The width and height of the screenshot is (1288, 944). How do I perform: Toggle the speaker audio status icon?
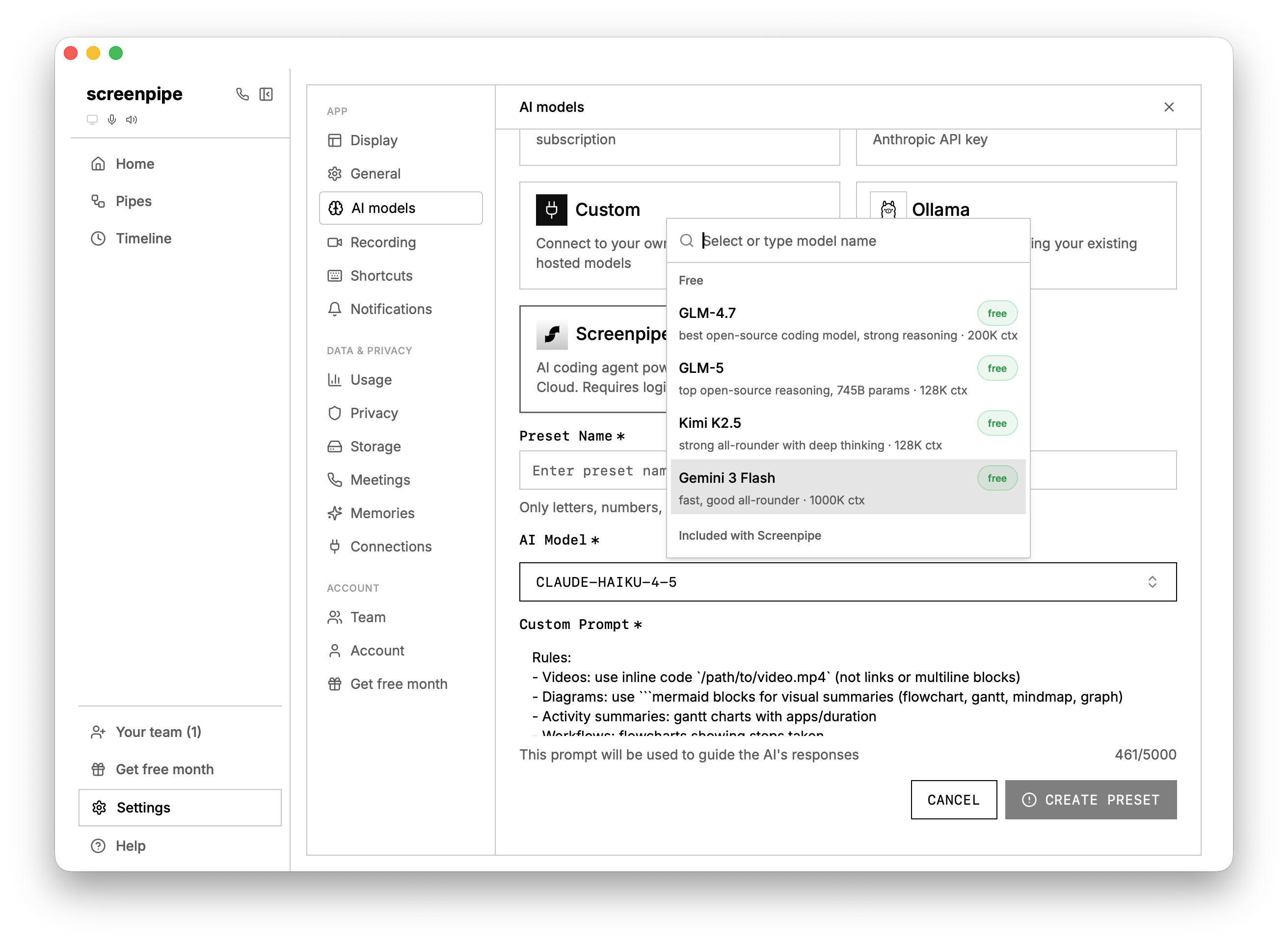[132, 119]
